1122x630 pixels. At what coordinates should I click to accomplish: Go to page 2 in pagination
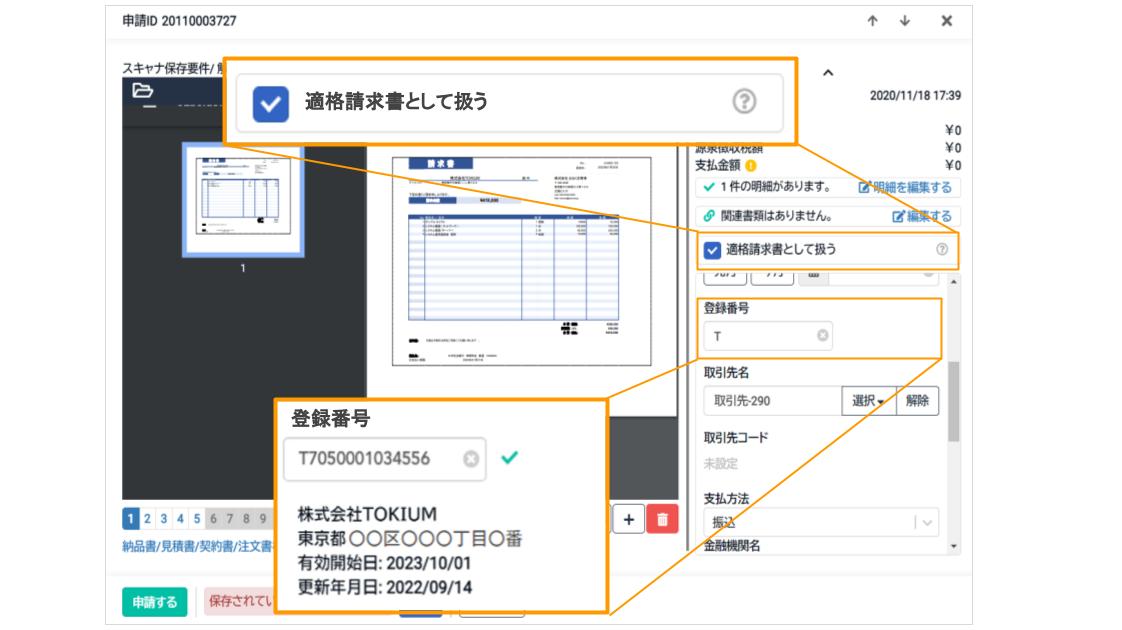tap(146, 519)
